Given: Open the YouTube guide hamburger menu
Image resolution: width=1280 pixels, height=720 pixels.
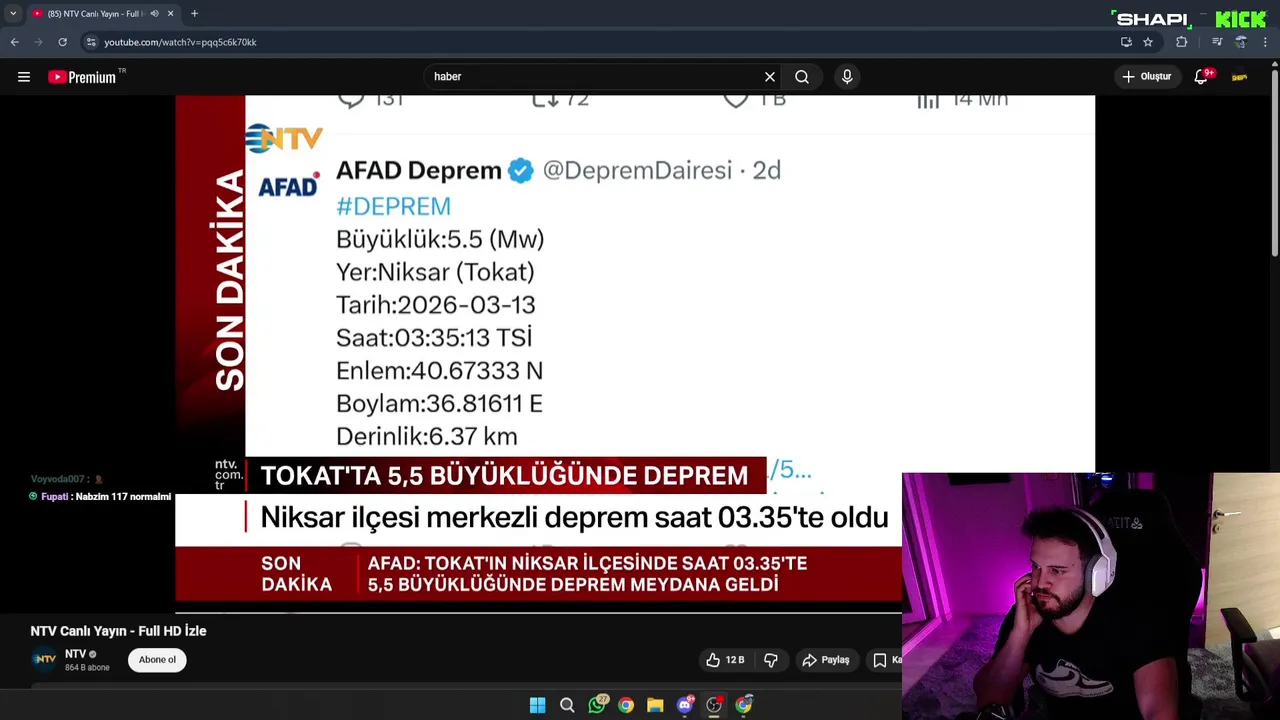Looking at the screenshot, I should pyautogui.click(x=24, y=77).
